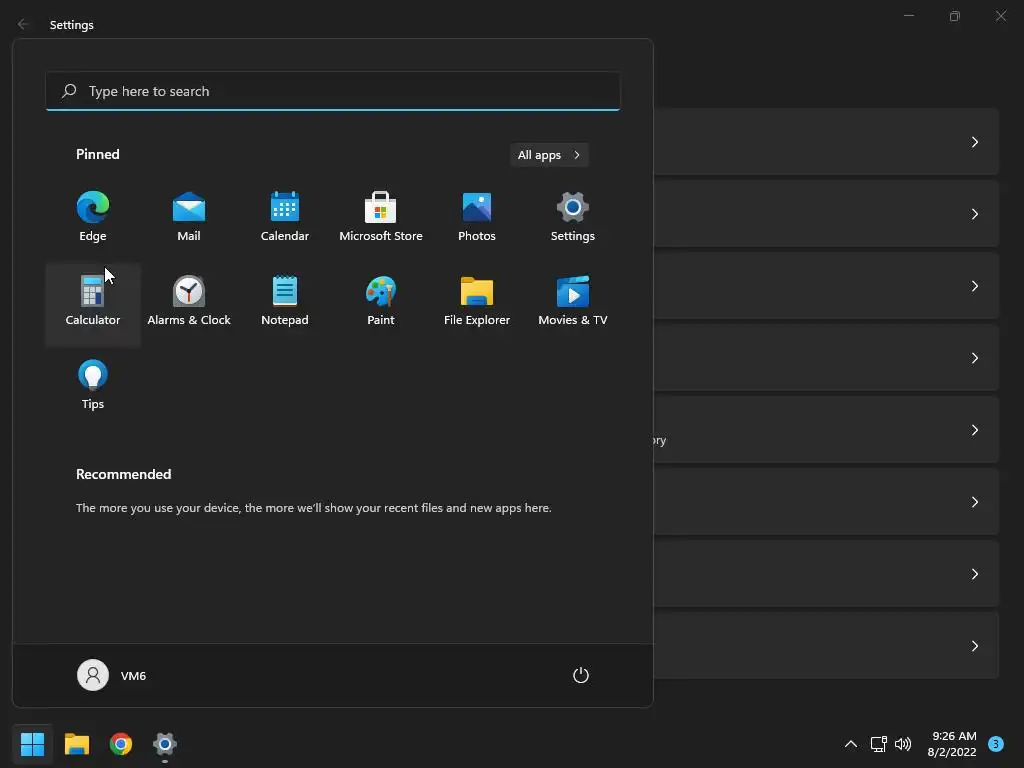Viewport: 1024px width, 768px height.
Task: Launch the Mail app
Action: [189, 217]
